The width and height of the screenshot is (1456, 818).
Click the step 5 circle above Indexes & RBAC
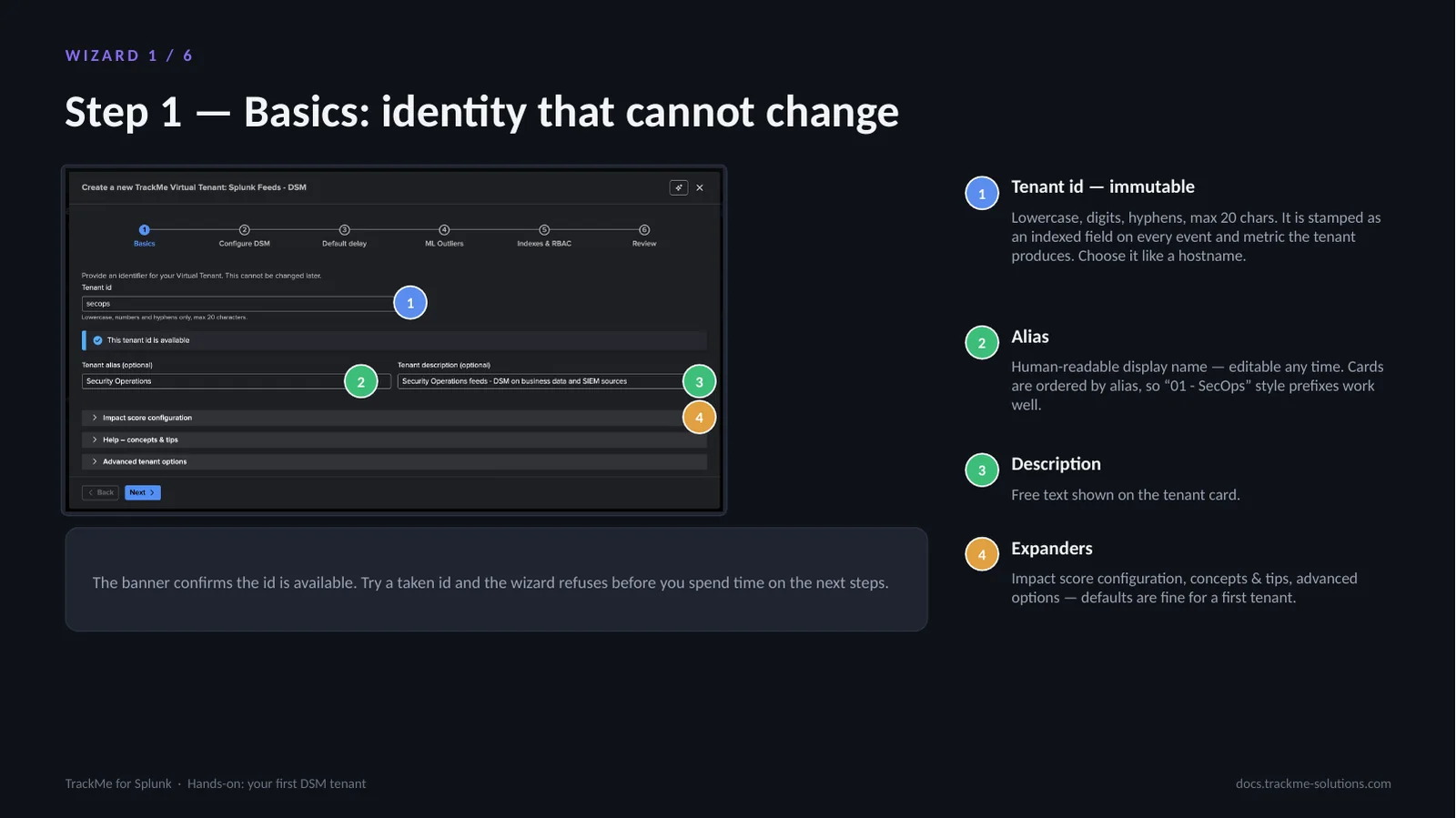tap(544, 230)
